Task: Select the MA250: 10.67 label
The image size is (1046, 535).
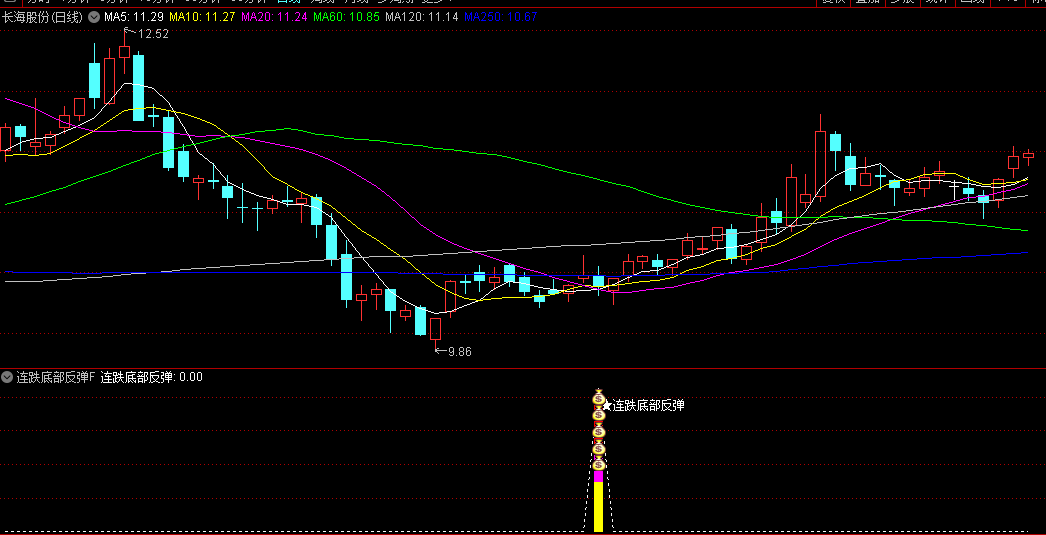Action: (x=501, y=17)
